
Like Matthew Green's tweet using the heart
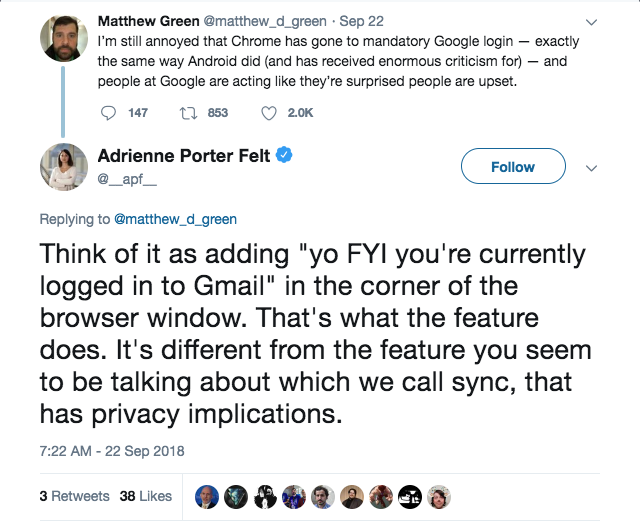pyautogui.click(x=268, y=113)
